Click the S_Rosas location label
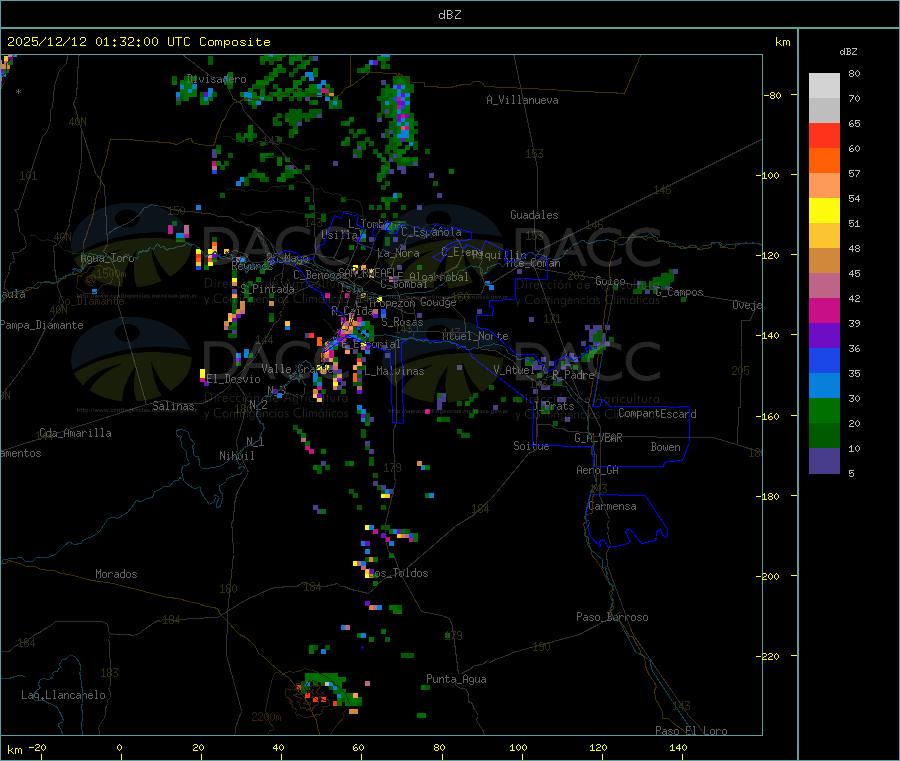 point(402,322)
